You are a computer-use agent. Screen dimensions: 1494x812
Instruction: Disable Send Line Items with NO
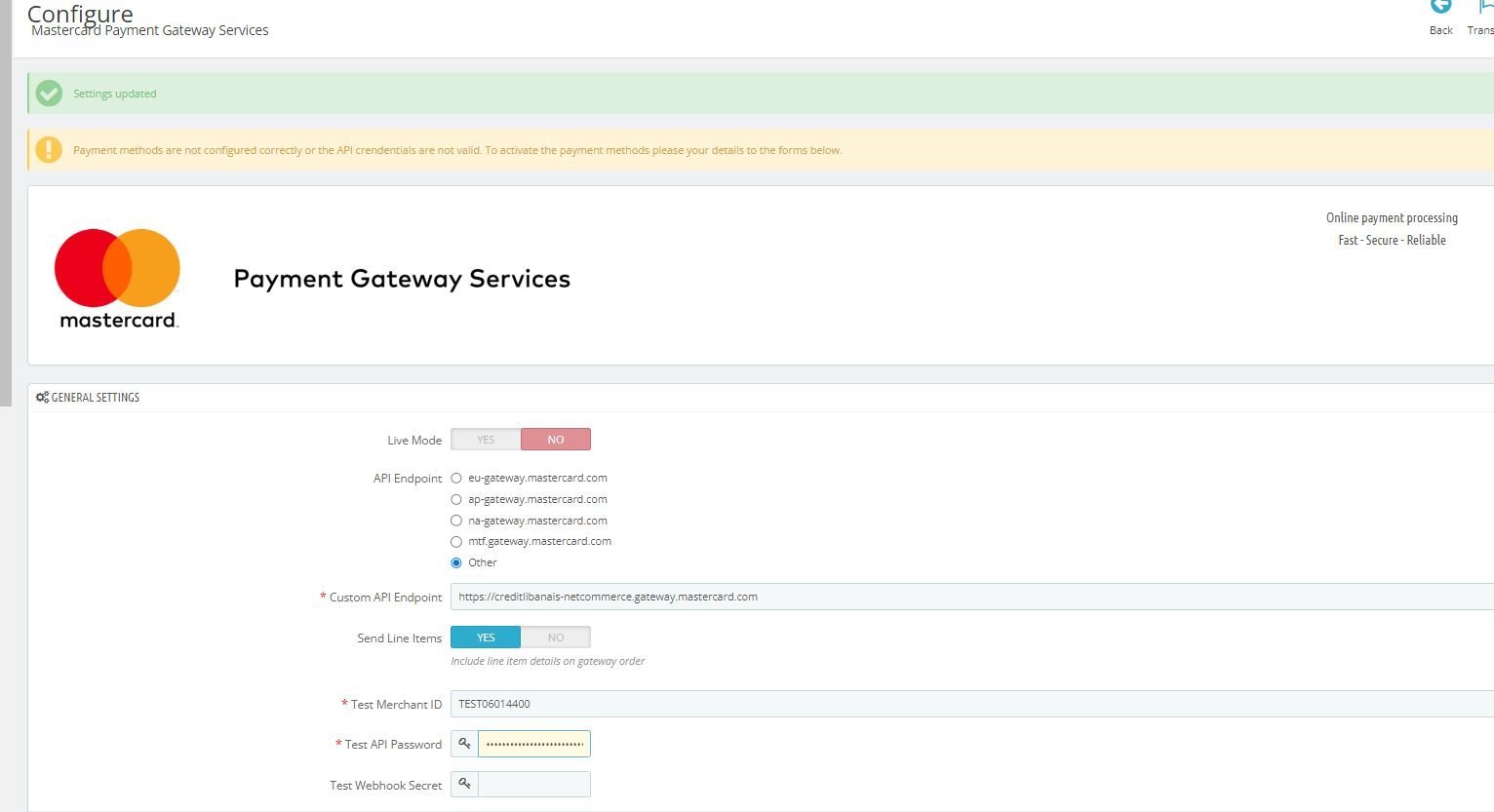click(x=556, y=638)
